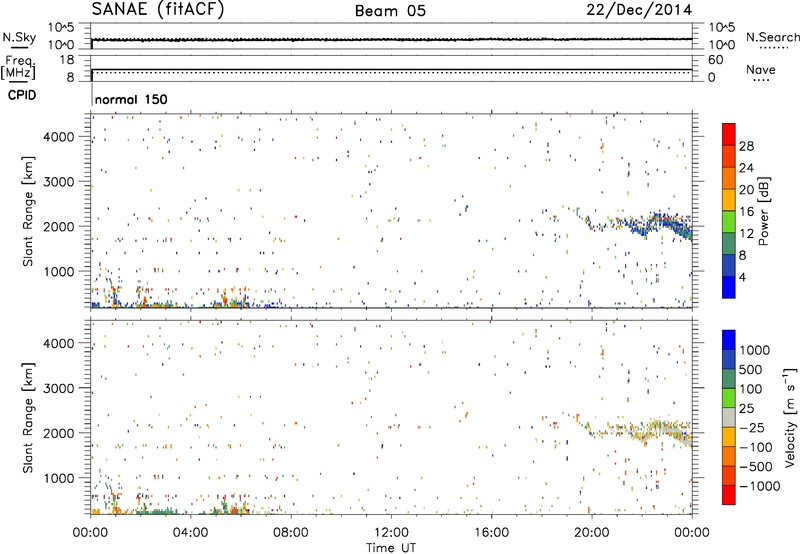Click the '-100' velocity colorbar tick
Viewport: 800px width, 554px height.
pos(756,447)
